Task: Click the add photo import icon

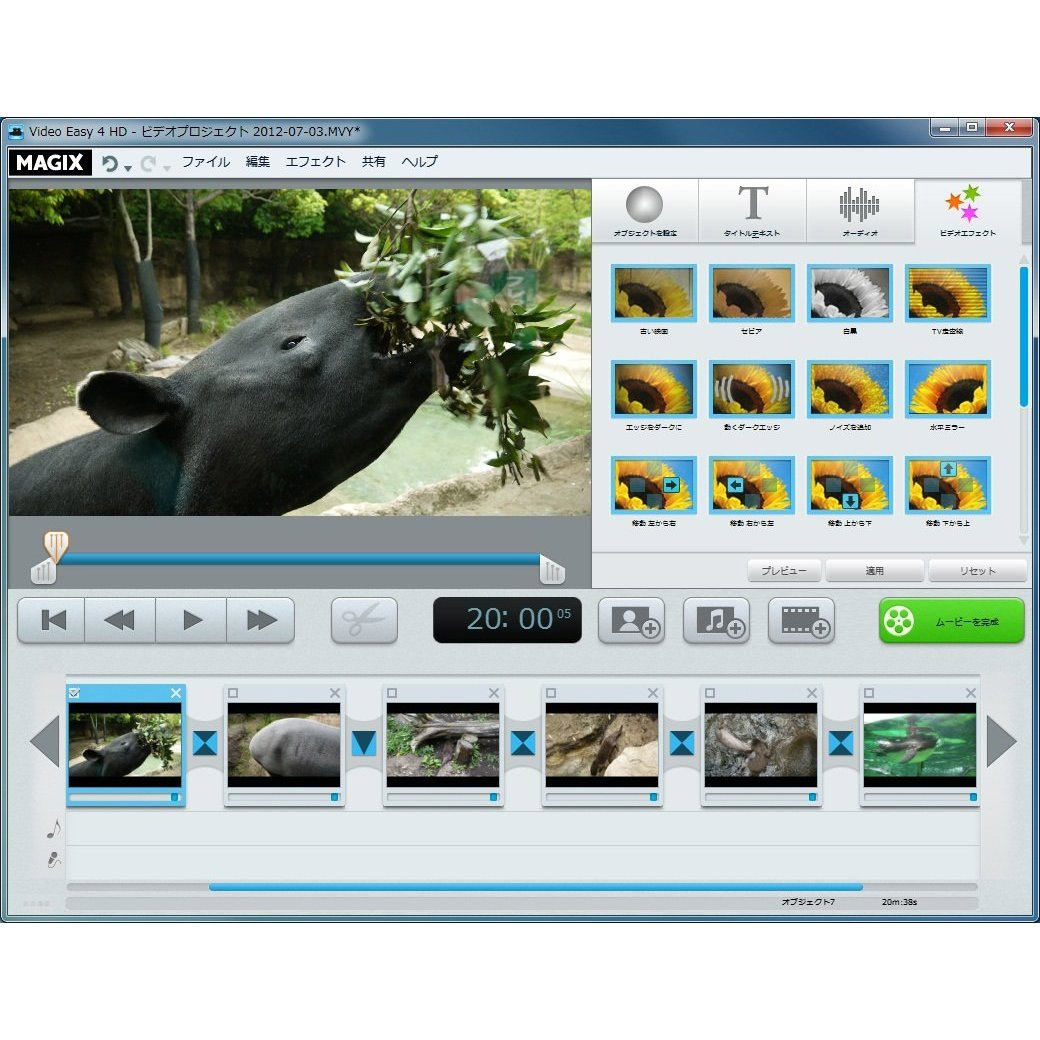Action: [631, 620]
